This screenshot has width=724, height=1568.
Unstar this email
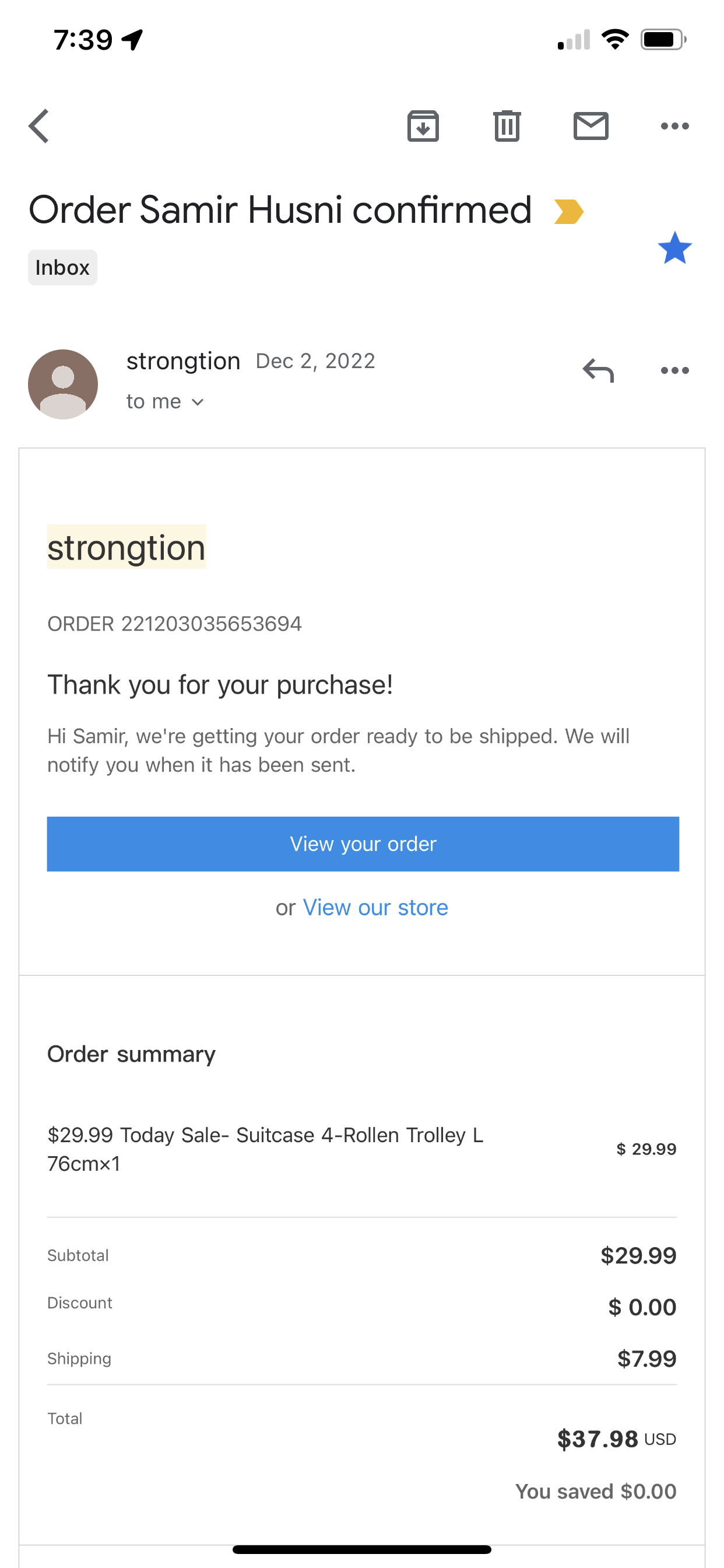[674, 249]
